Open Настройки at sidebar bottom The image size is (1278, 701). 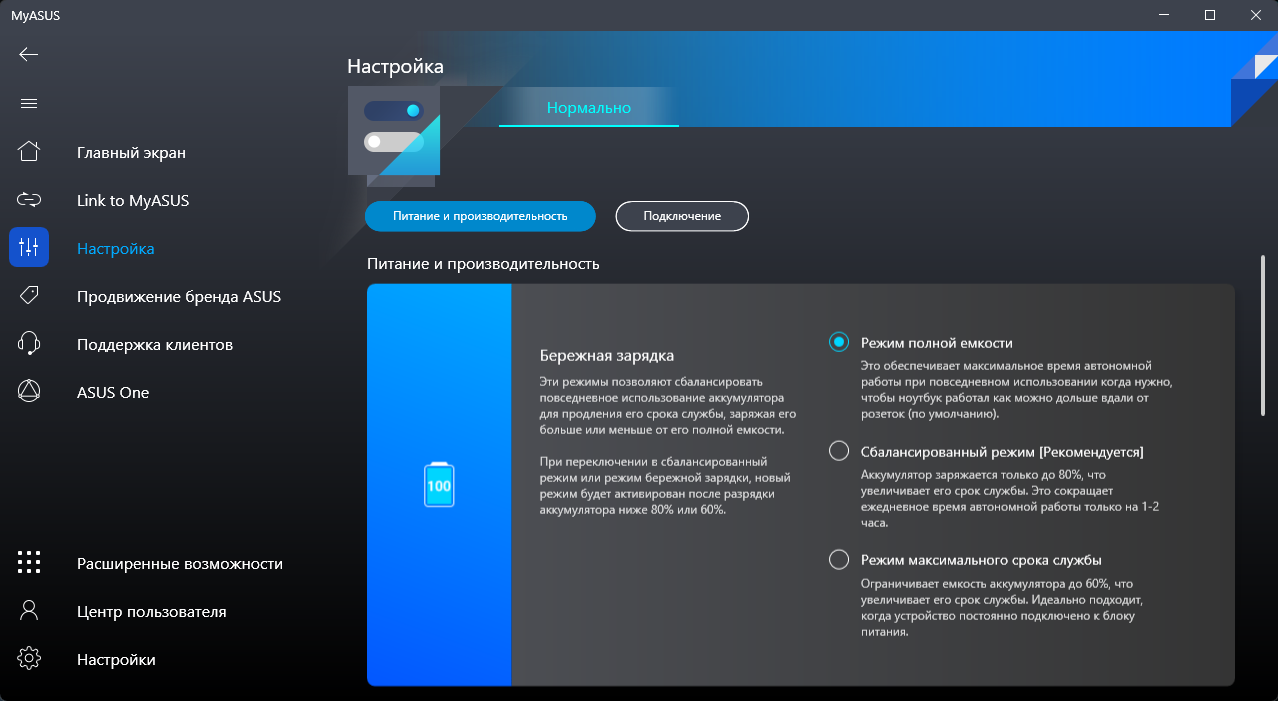click(x=116, y=660)
